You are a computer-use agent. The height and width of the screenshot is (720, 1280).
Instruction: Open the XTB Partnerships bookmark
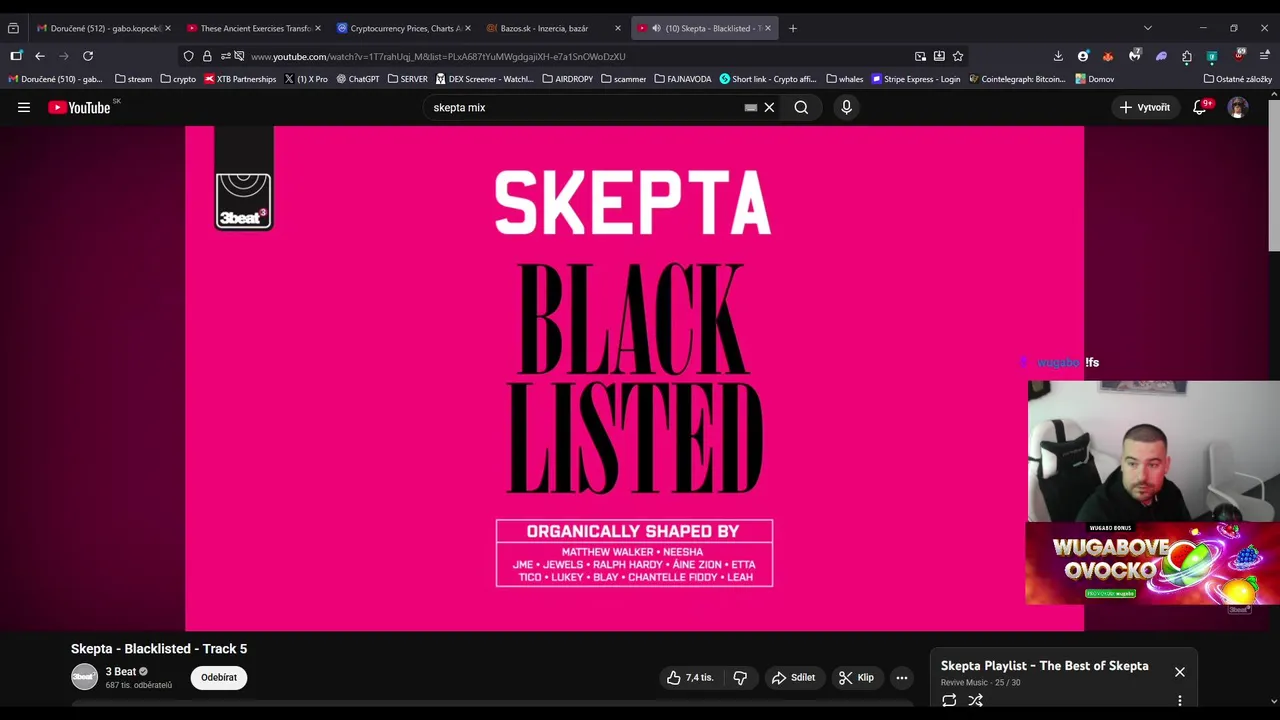(240, 79)
